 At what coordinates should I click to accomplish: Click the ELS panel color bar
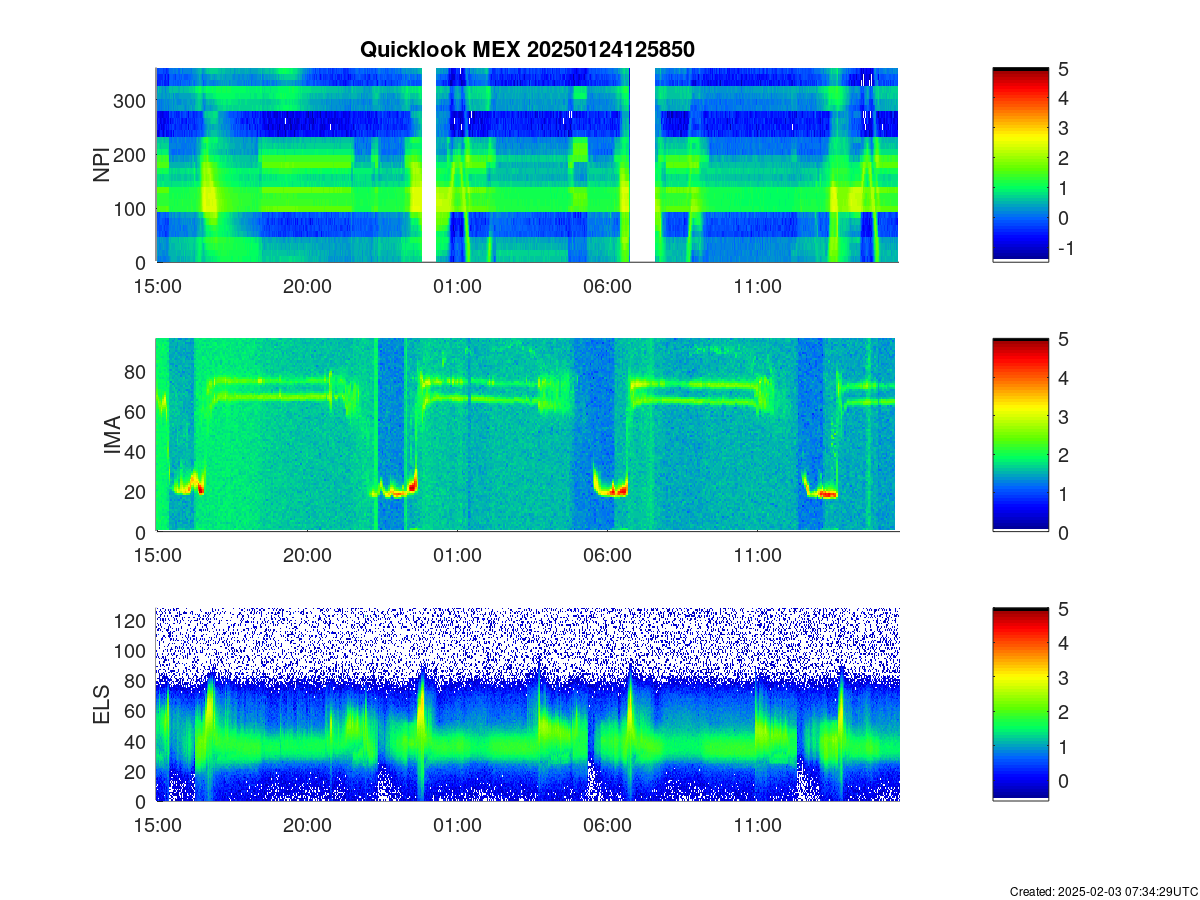click(x=1021, y=704)
